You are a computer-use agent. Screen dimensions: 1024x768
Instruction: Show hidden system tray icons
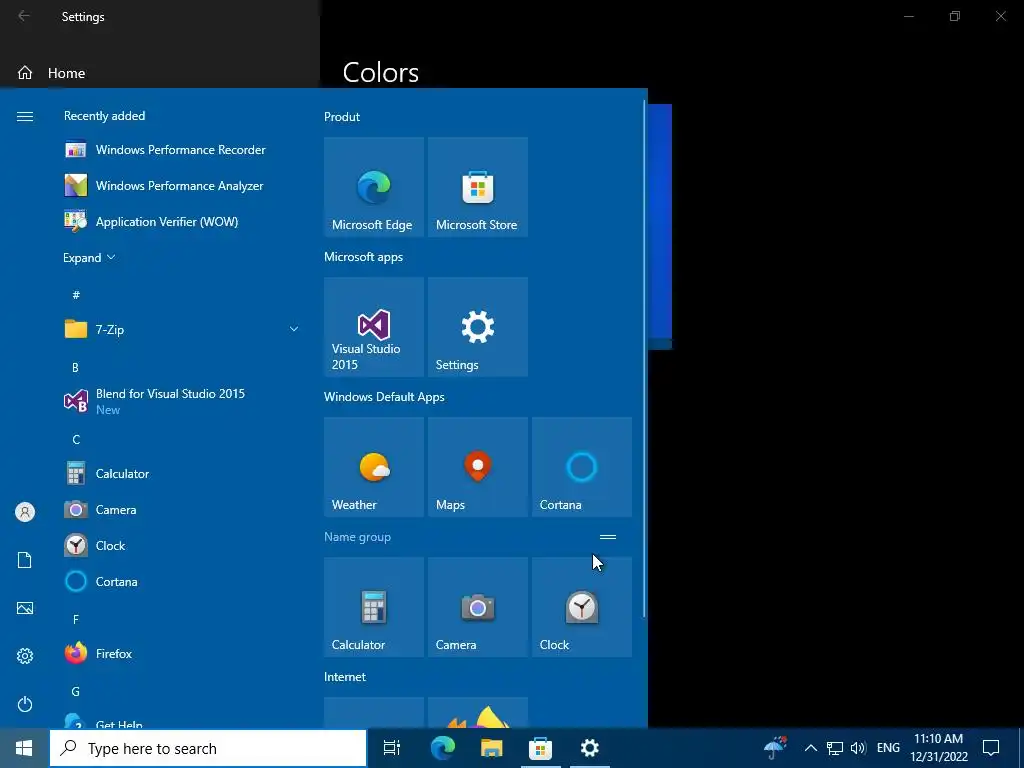coord(810,748)
